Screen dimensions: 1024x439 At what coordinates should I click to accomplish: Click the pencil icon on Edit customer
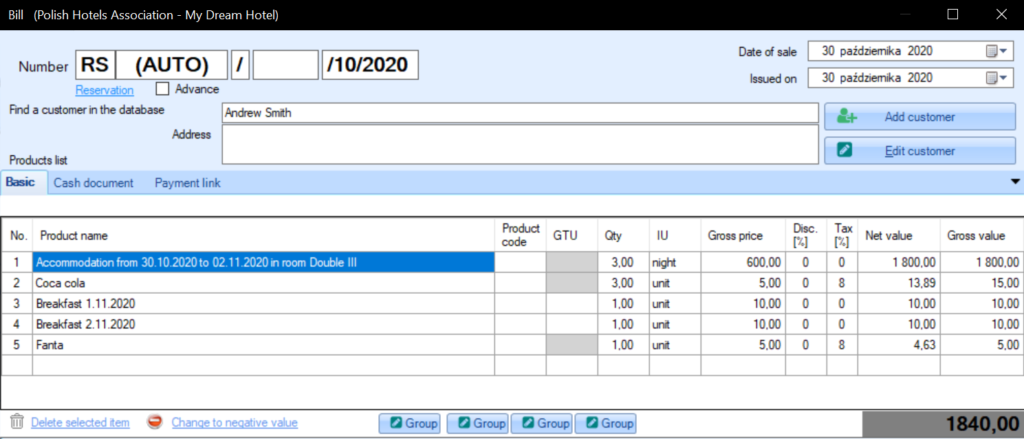(844, 151)
